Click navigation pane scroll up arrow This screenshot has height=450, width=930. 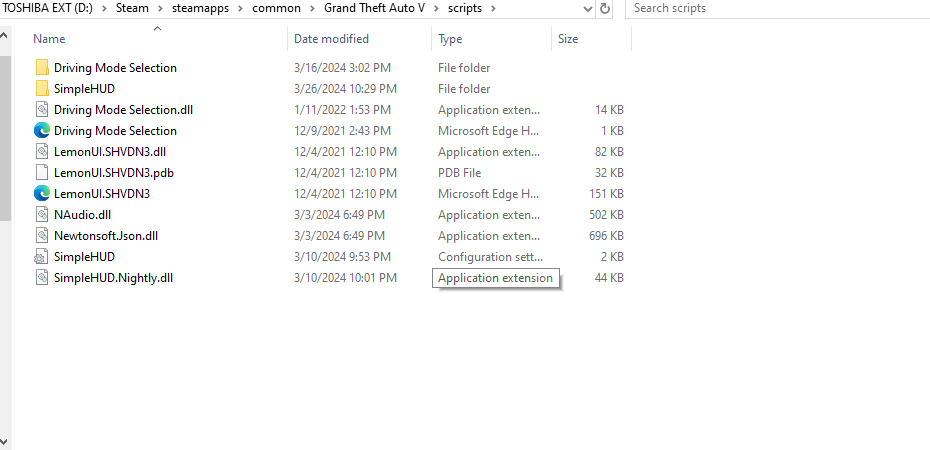tap(5, 36)
